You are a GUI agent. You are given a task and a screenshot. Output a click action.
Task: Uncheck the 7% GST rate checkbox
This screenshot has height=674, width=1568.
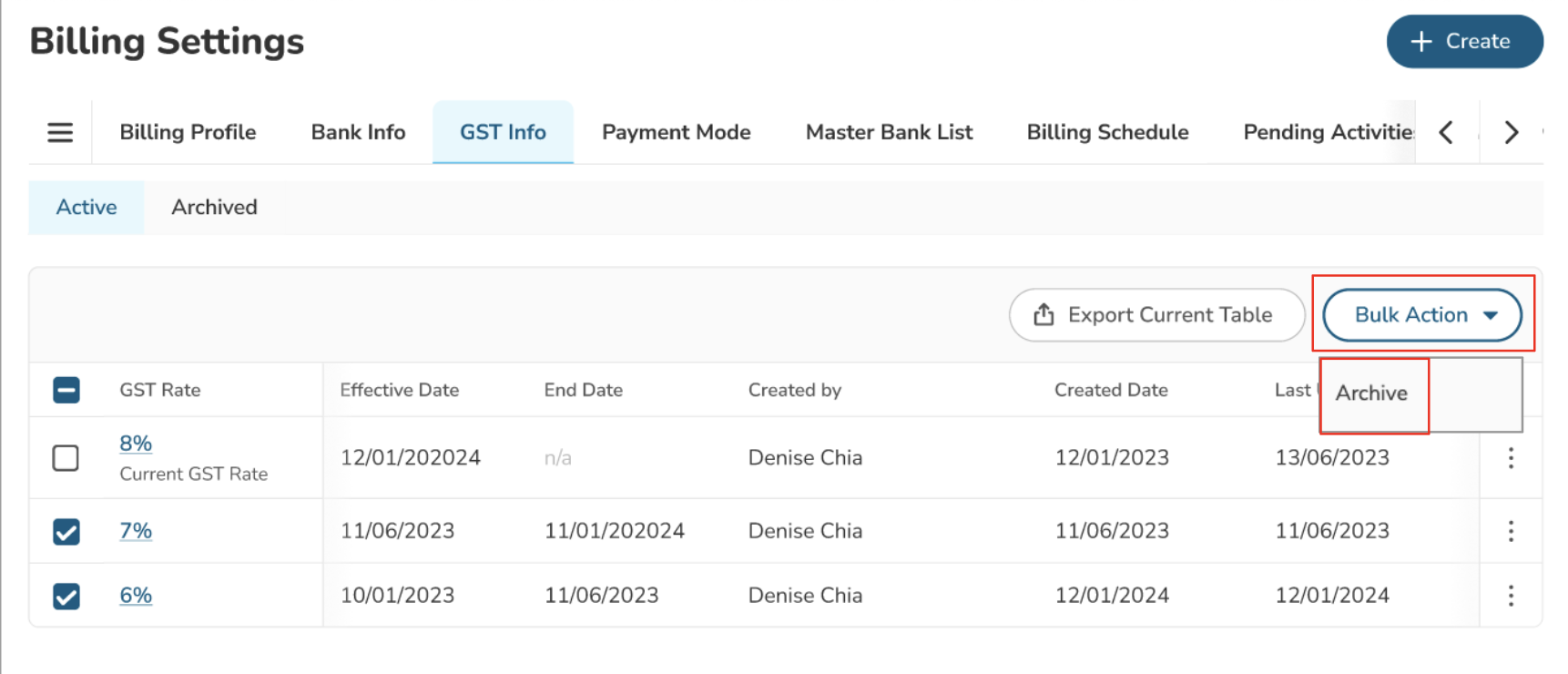pyautogui.click(x=66, y=531)
